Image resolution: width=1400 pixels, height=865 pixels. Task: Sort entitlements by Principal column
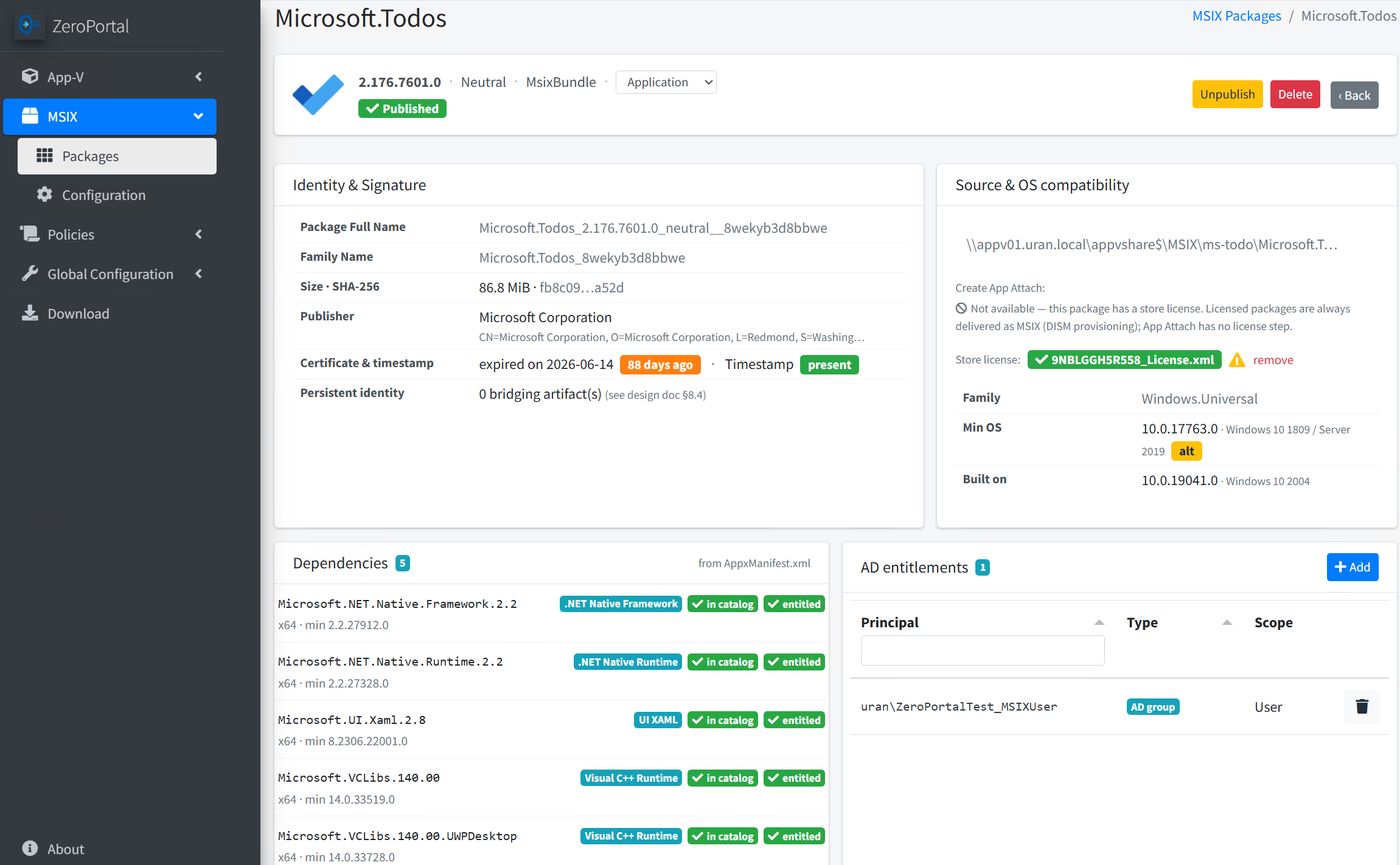pyautogui.click(x=1099, y=622)
